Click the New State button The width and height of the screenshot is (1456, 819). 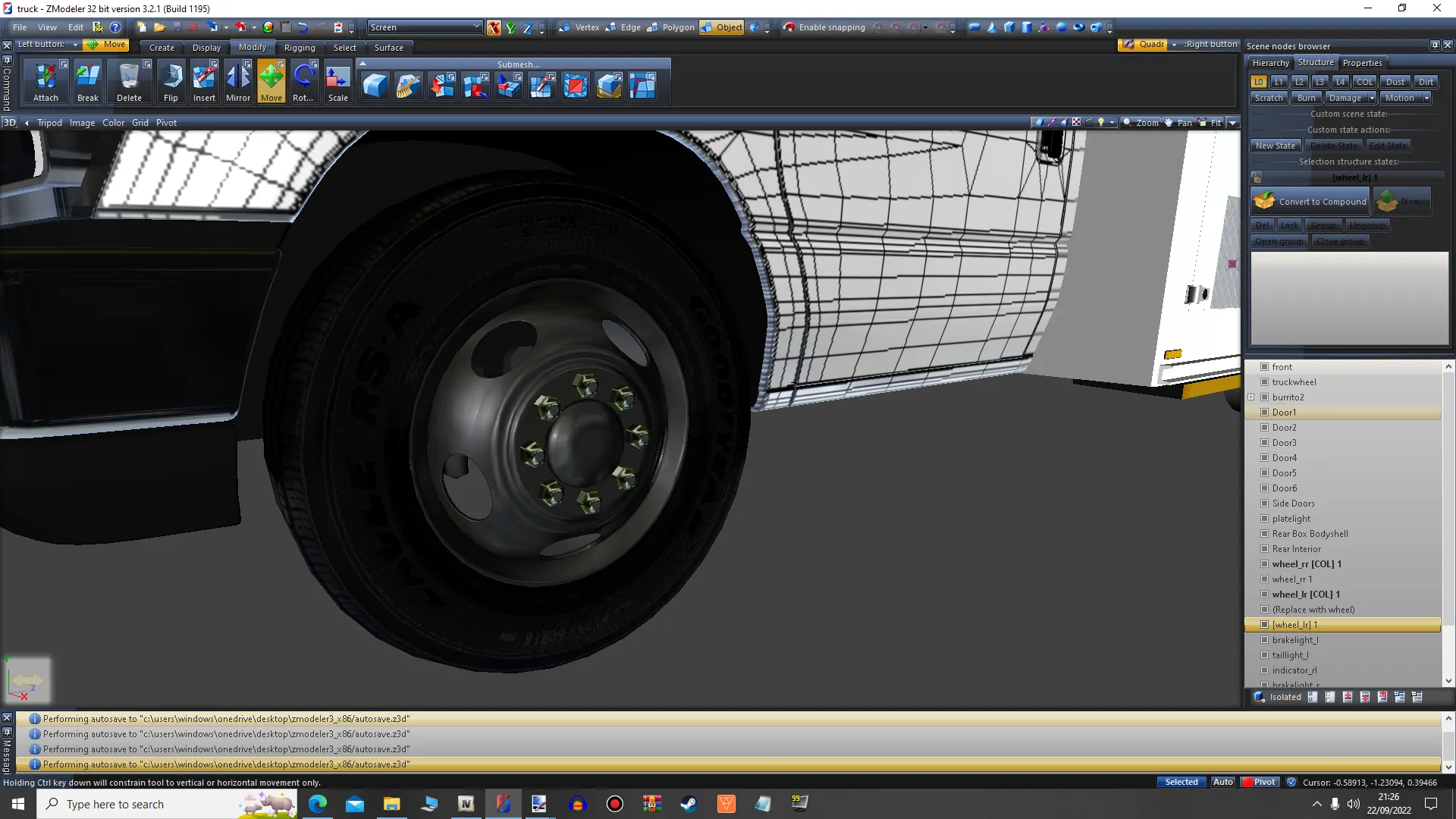(x=1275, y=146)
